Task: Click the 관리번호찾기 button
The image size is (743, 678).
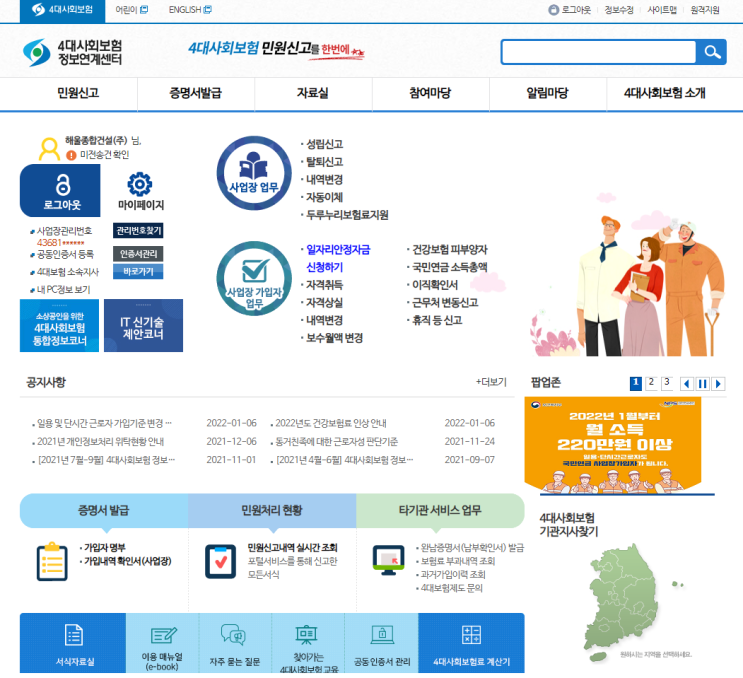Action: click(138, 231)
